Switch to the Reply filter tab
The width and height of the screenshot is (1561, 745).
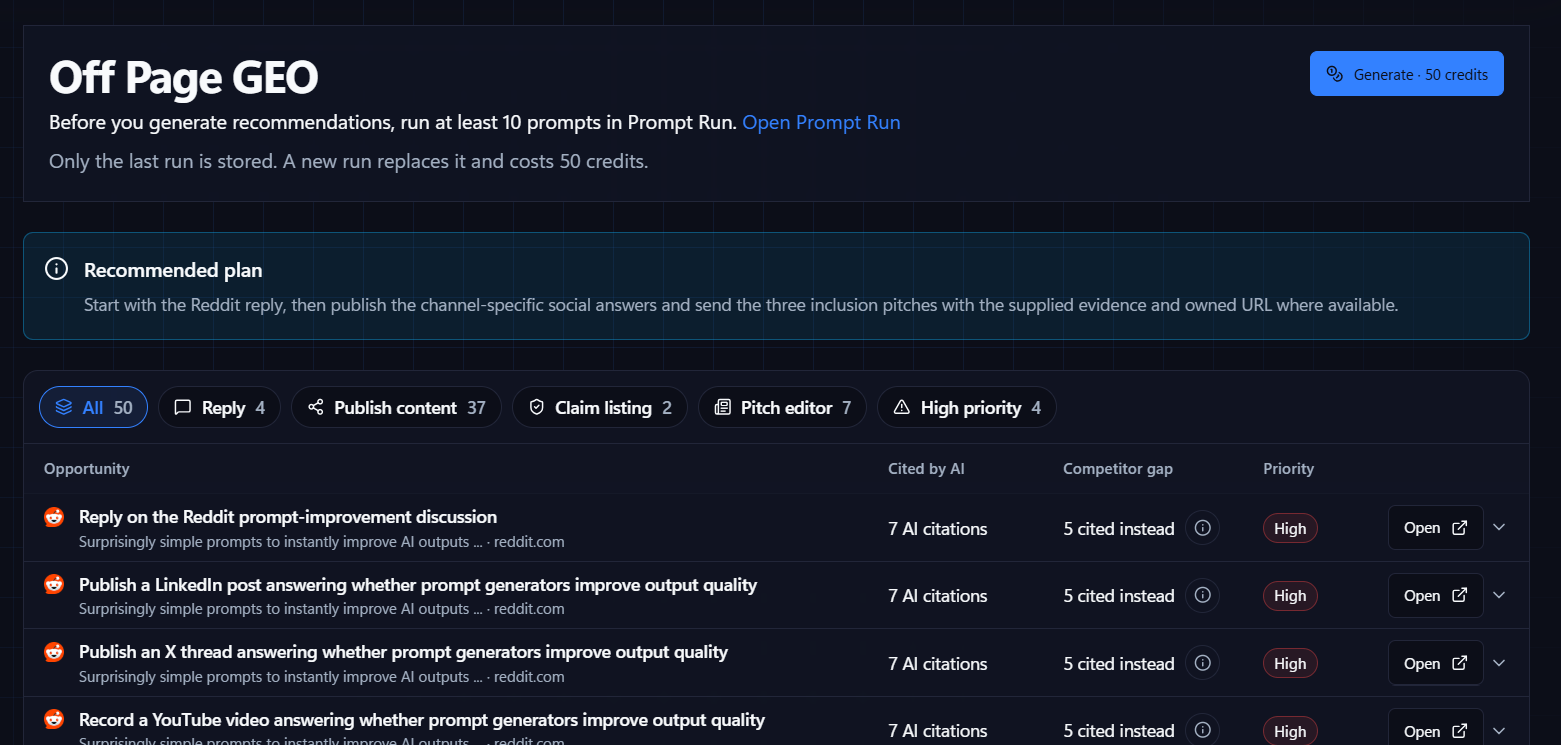coord(219,407)
